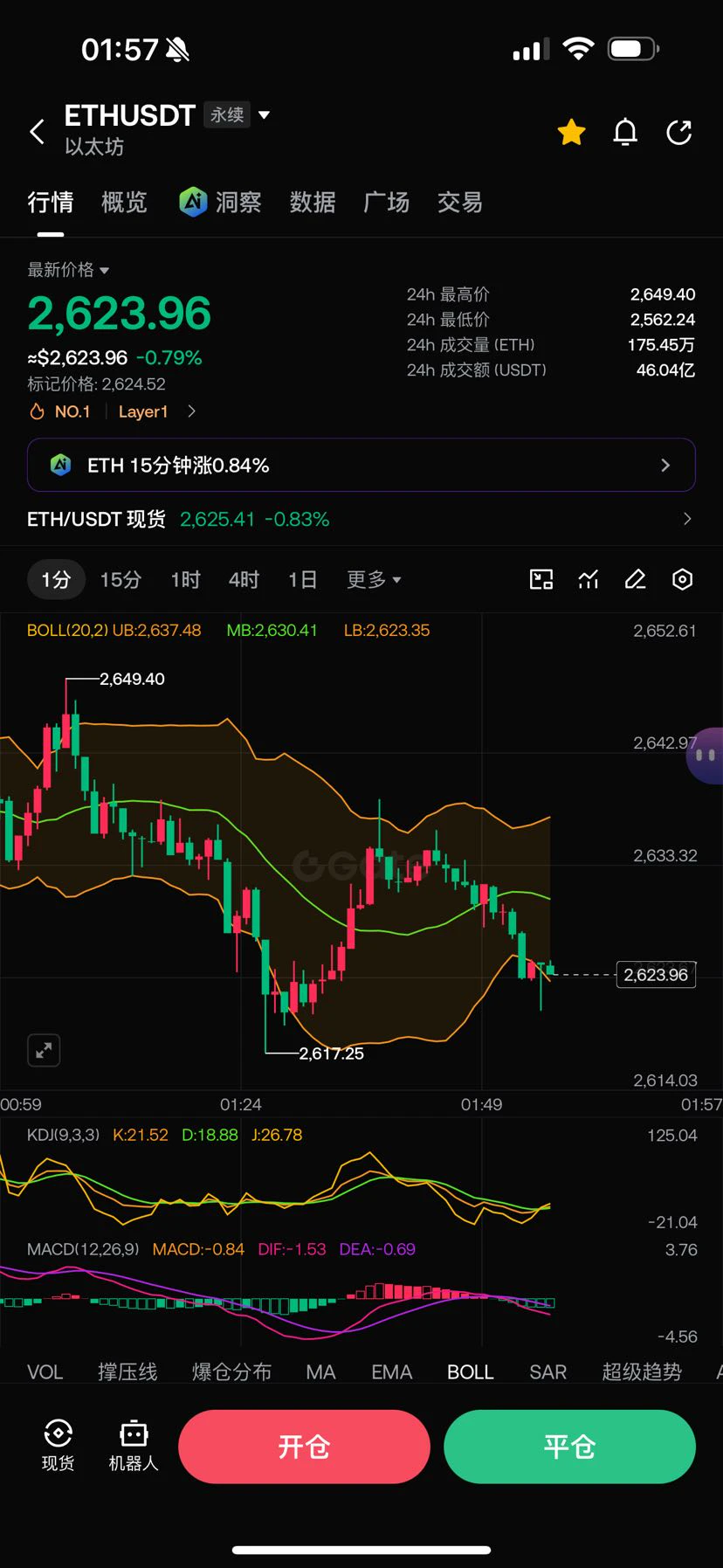
Task: Open the ETH 15分钟涨0.84% insight banner
Action: click(361, 465)
